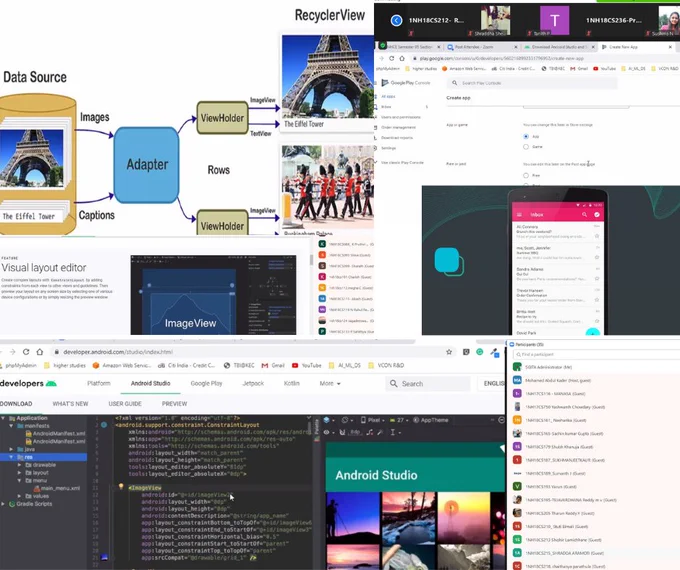Open Download reports in Play Console
The width and height of the screenshot is (680, 570).
[397, 138]
